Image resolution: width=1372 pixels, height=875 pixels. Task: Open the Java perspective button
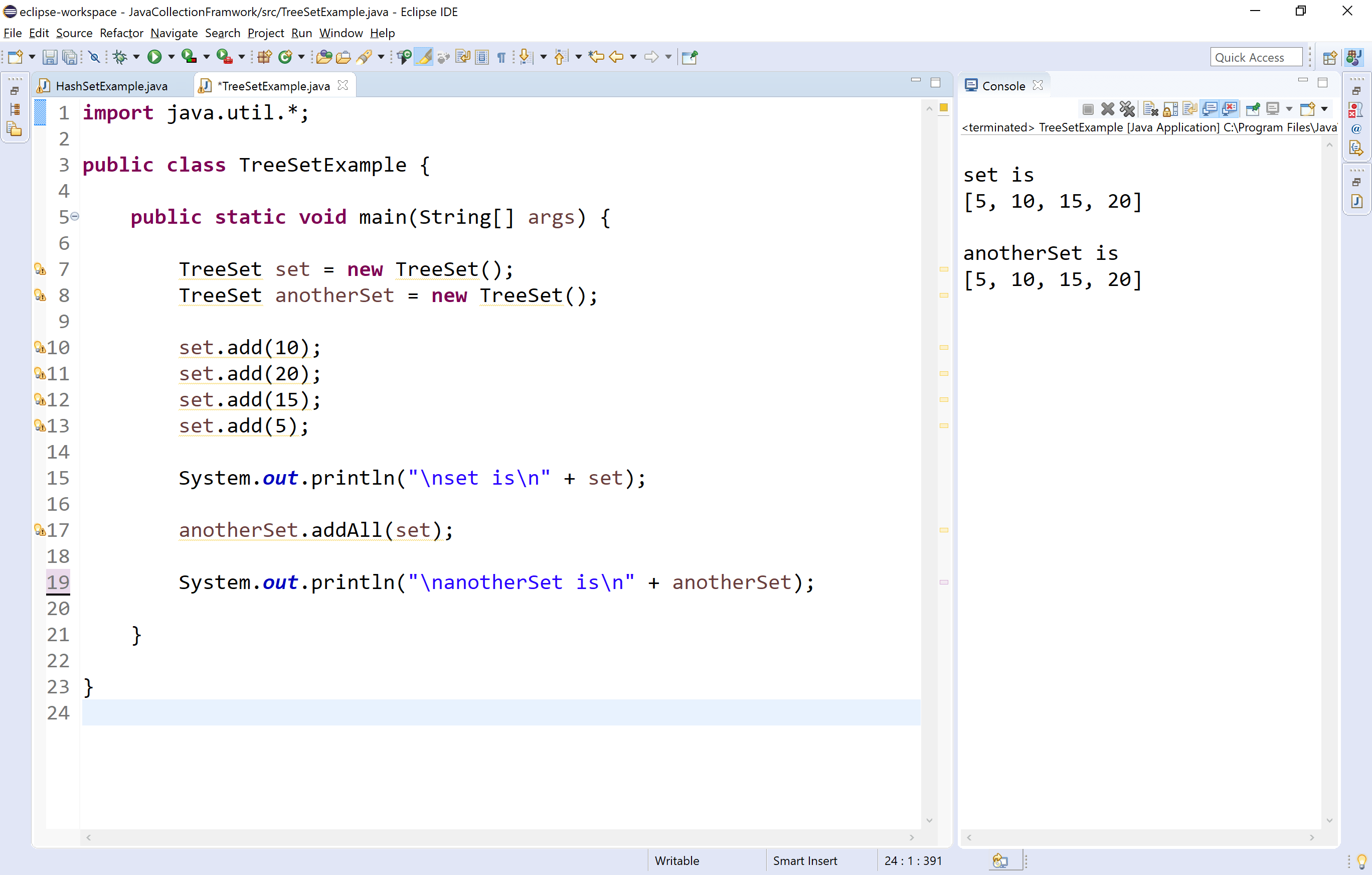[1354, 57]
